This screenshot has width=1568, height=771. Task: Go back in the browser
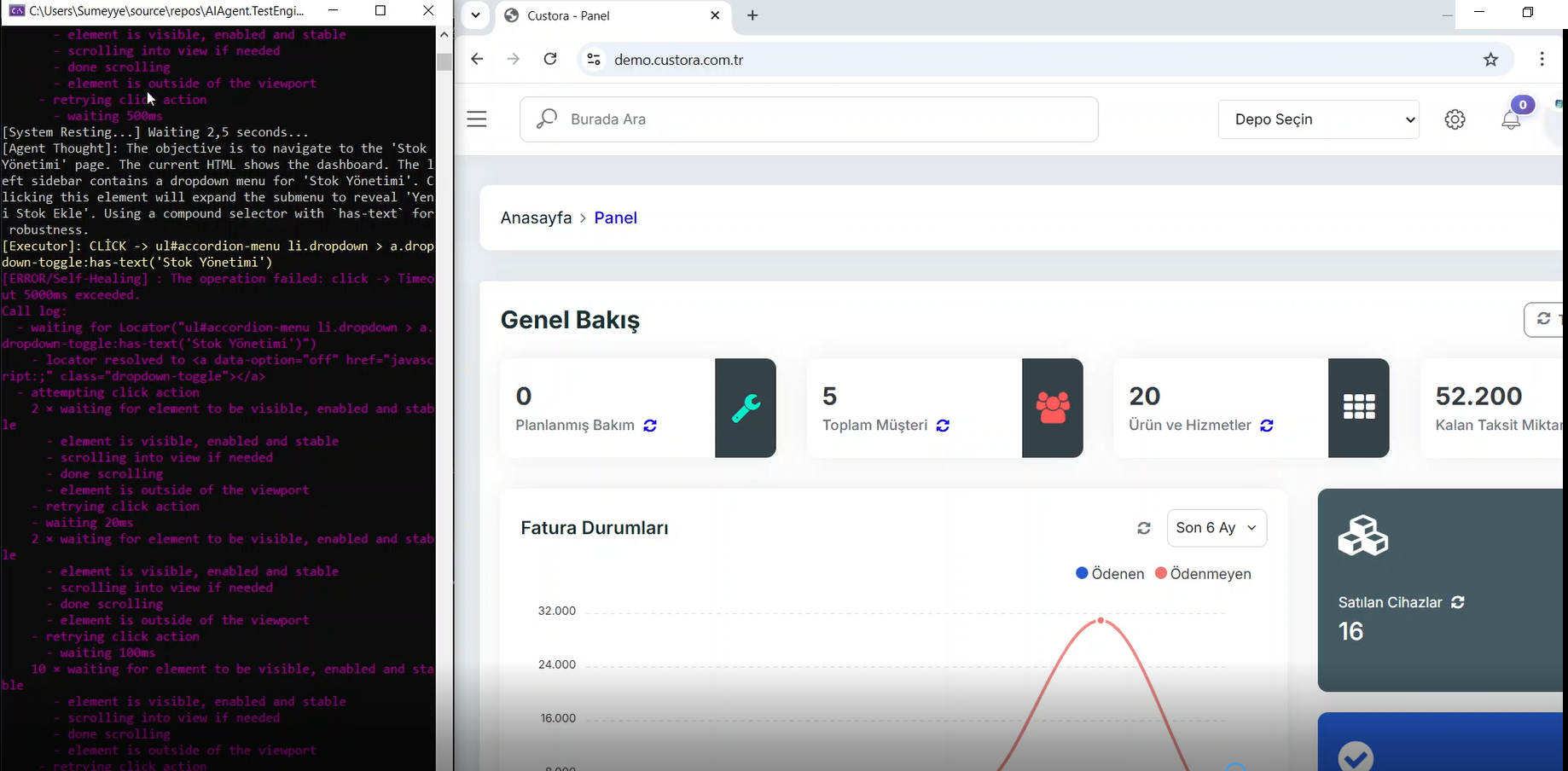coord(477,59)
